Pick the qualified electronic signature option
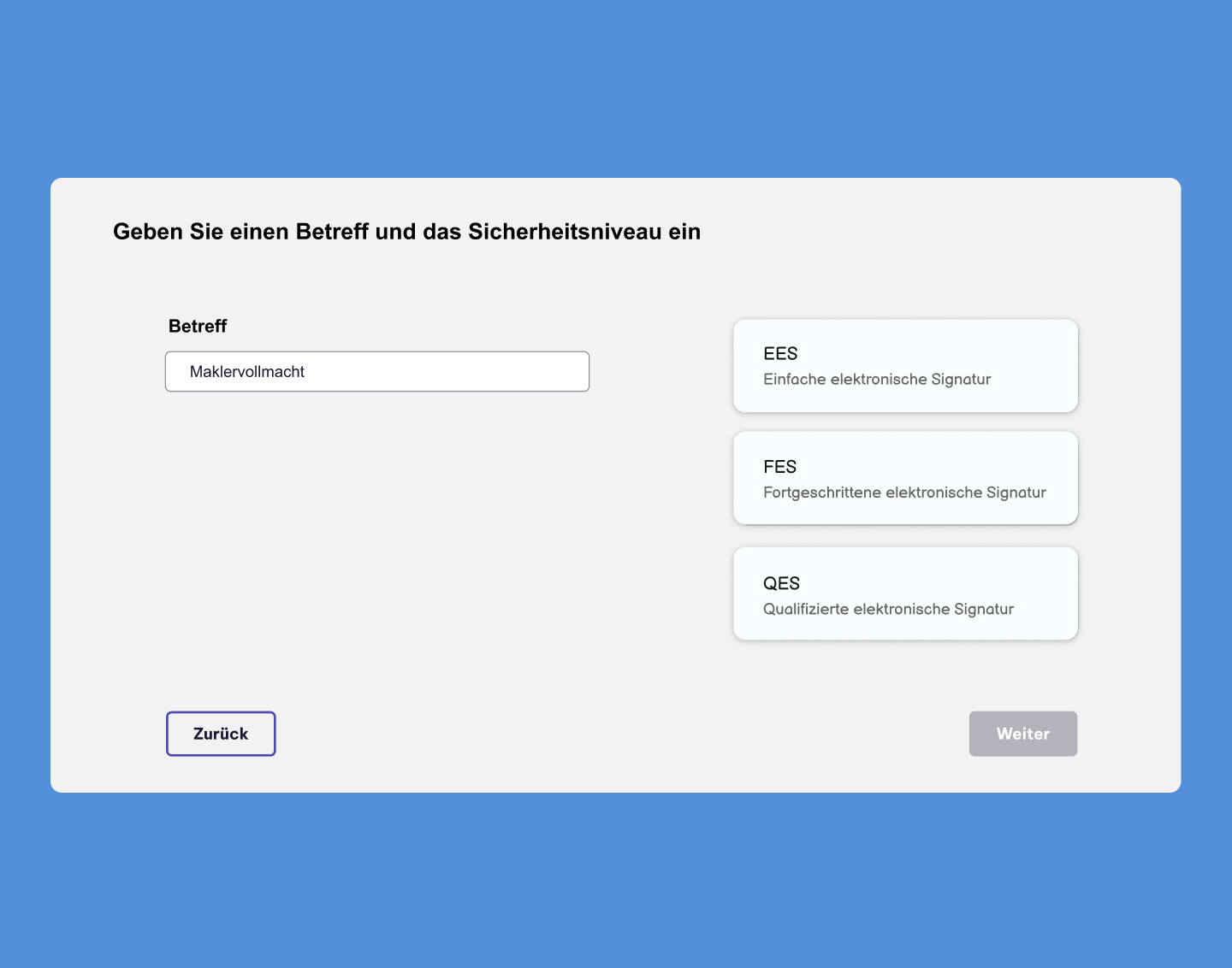1232x968 pixels. [905, 593]
